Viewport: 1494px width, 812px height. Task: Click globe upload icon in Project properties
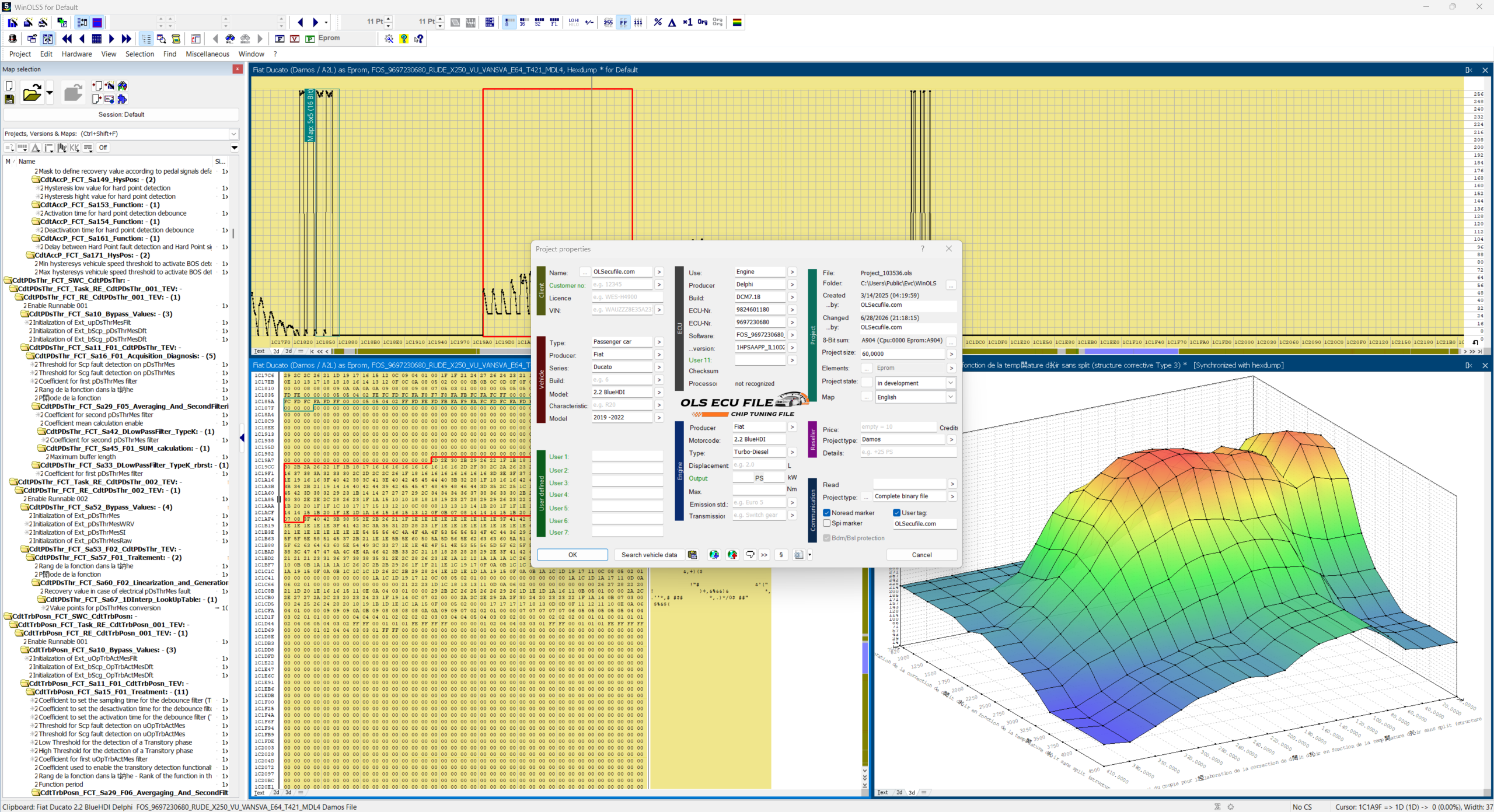[x=732, y=555]
